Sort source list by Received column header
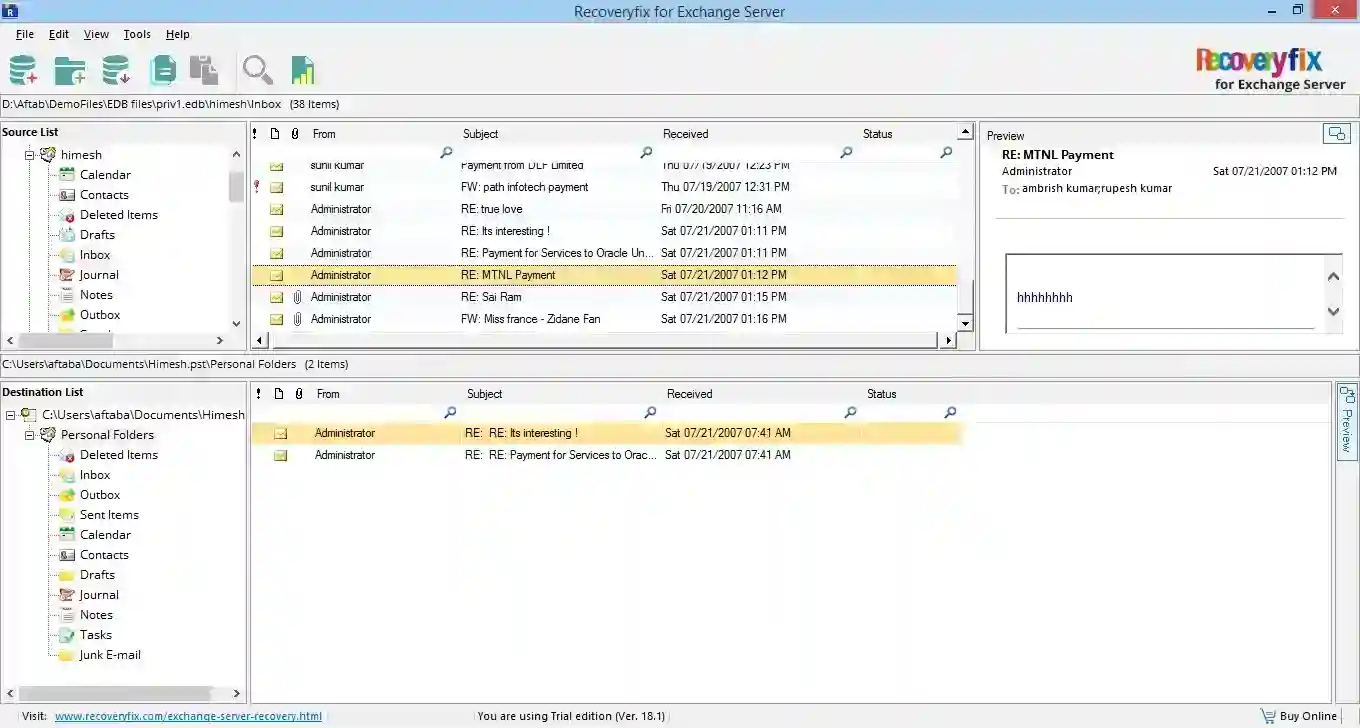Screen dimensions: 1360x728 685,134
